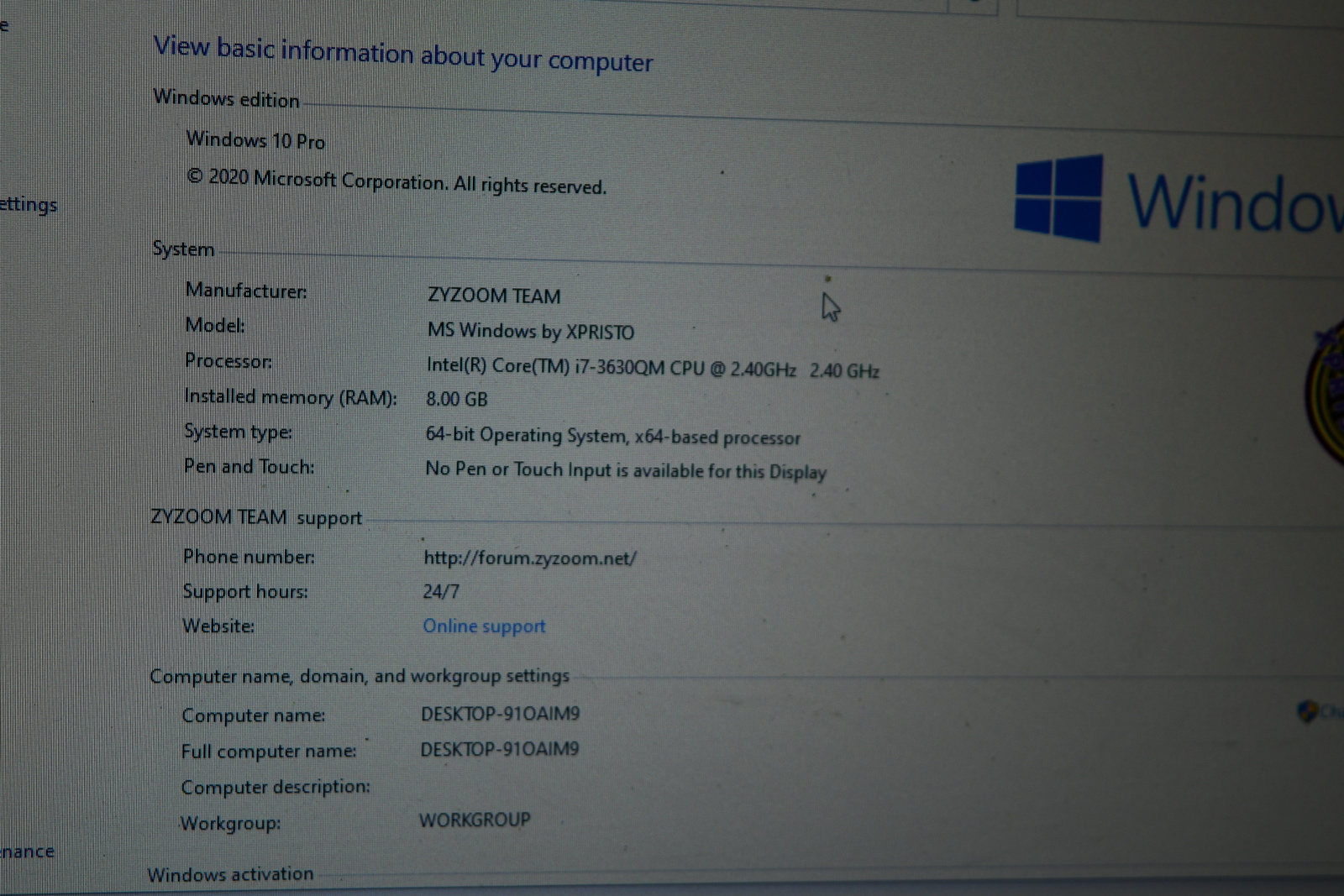Click the 'Computer name:' label
Screen dimensions: 1344x896
tap(254, 715)
